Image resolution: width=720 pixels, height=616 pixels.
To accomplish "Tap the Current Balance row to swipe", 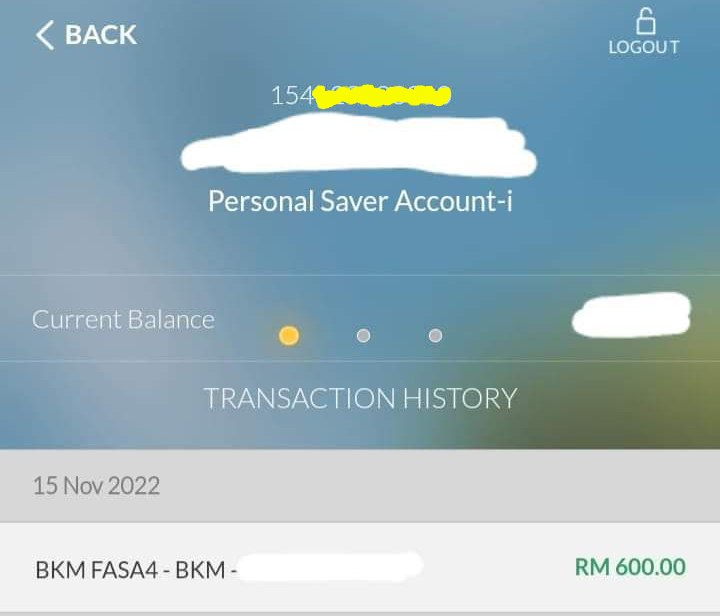I will [x=360, y=319].
